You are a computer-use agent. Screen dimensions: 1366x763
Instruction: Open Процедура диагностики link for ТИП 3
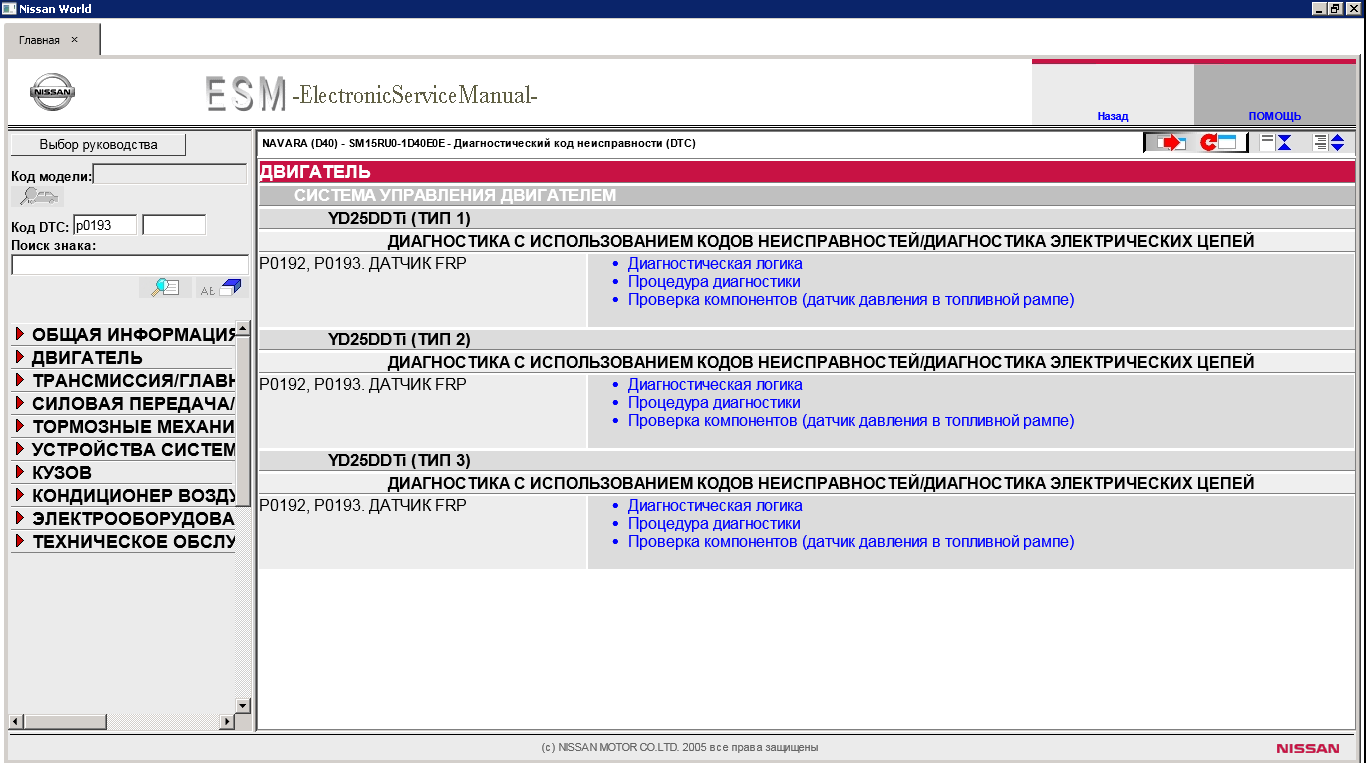click(713, 524)
